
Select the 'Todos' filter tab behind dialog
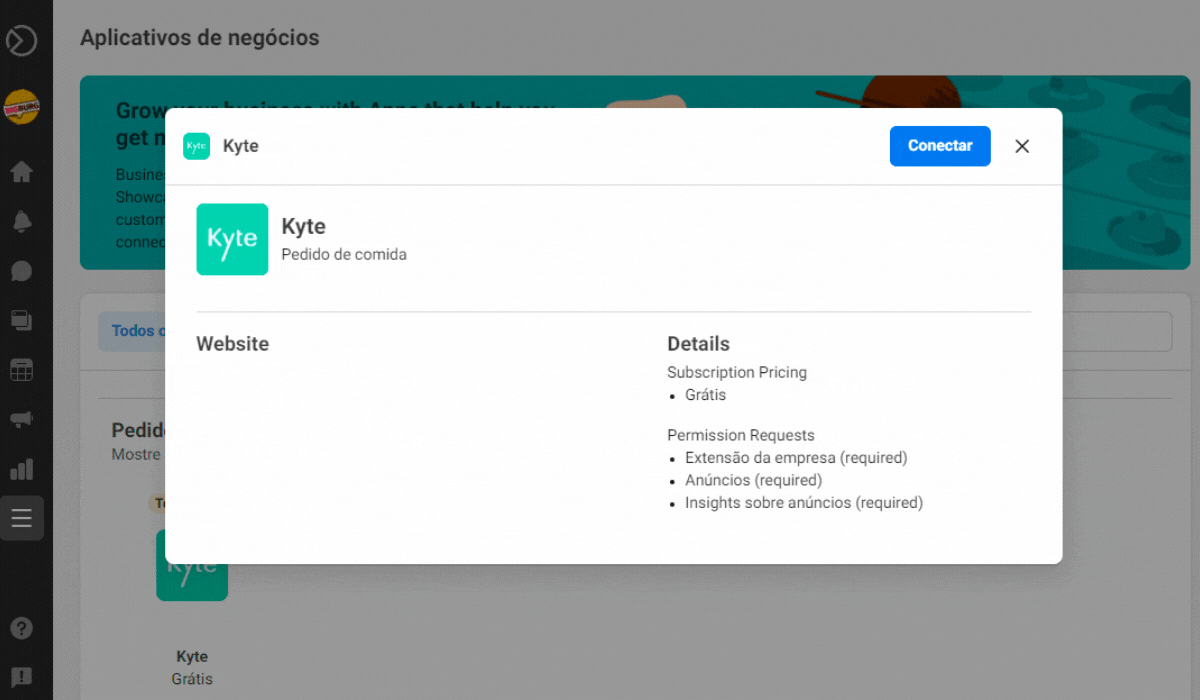click(x=131, y=331)
